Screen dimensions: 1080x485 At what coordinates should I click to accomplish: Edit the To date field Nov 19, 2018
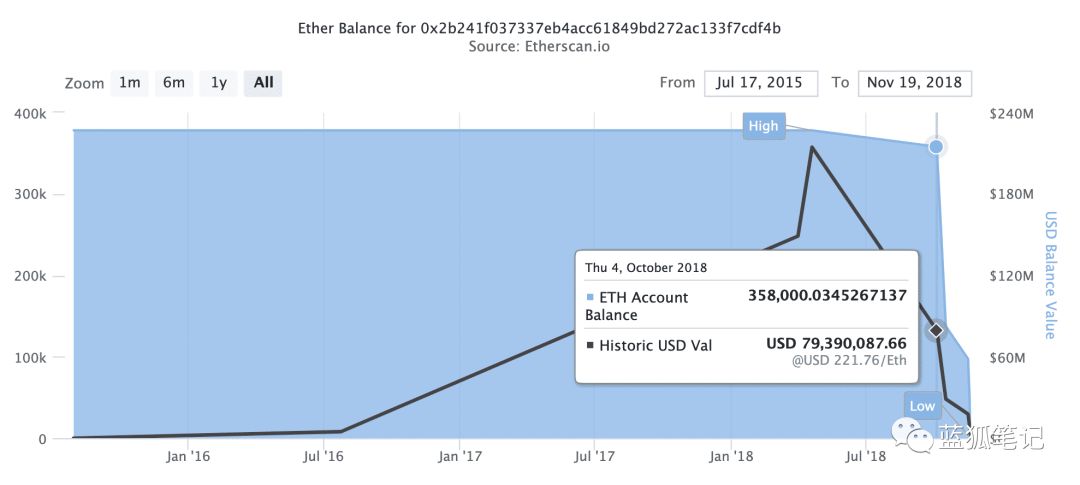click(x=914, y=83)
